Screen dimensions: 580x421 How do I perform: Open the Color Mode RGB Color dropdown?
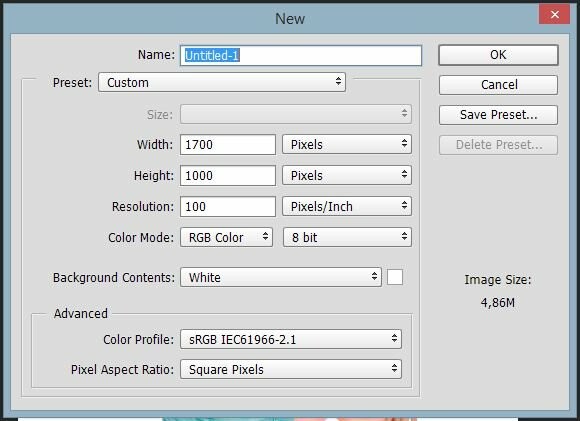(226, 237)
